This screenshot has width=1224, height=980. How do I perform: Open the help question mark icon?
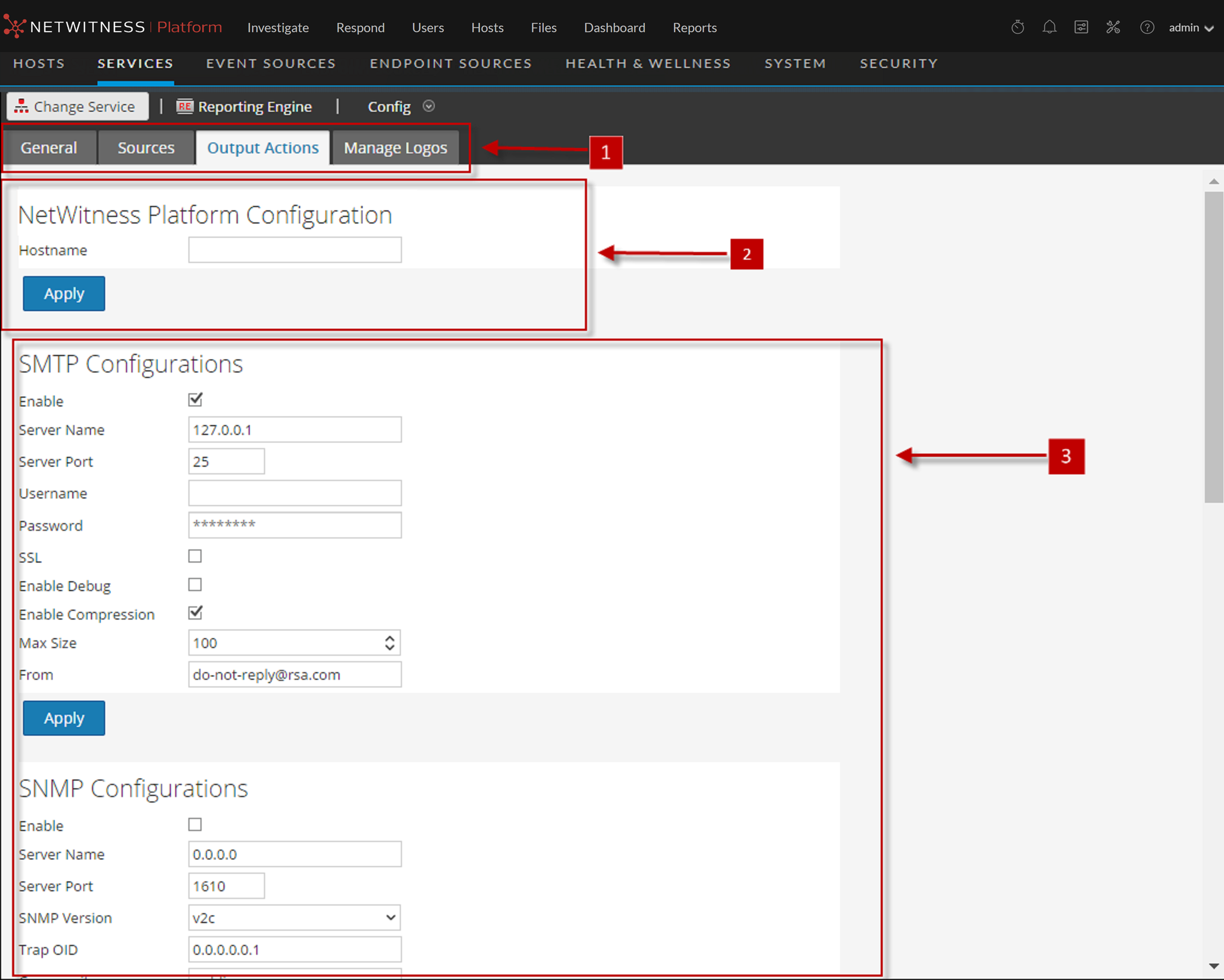click(x=1147, y=27)
